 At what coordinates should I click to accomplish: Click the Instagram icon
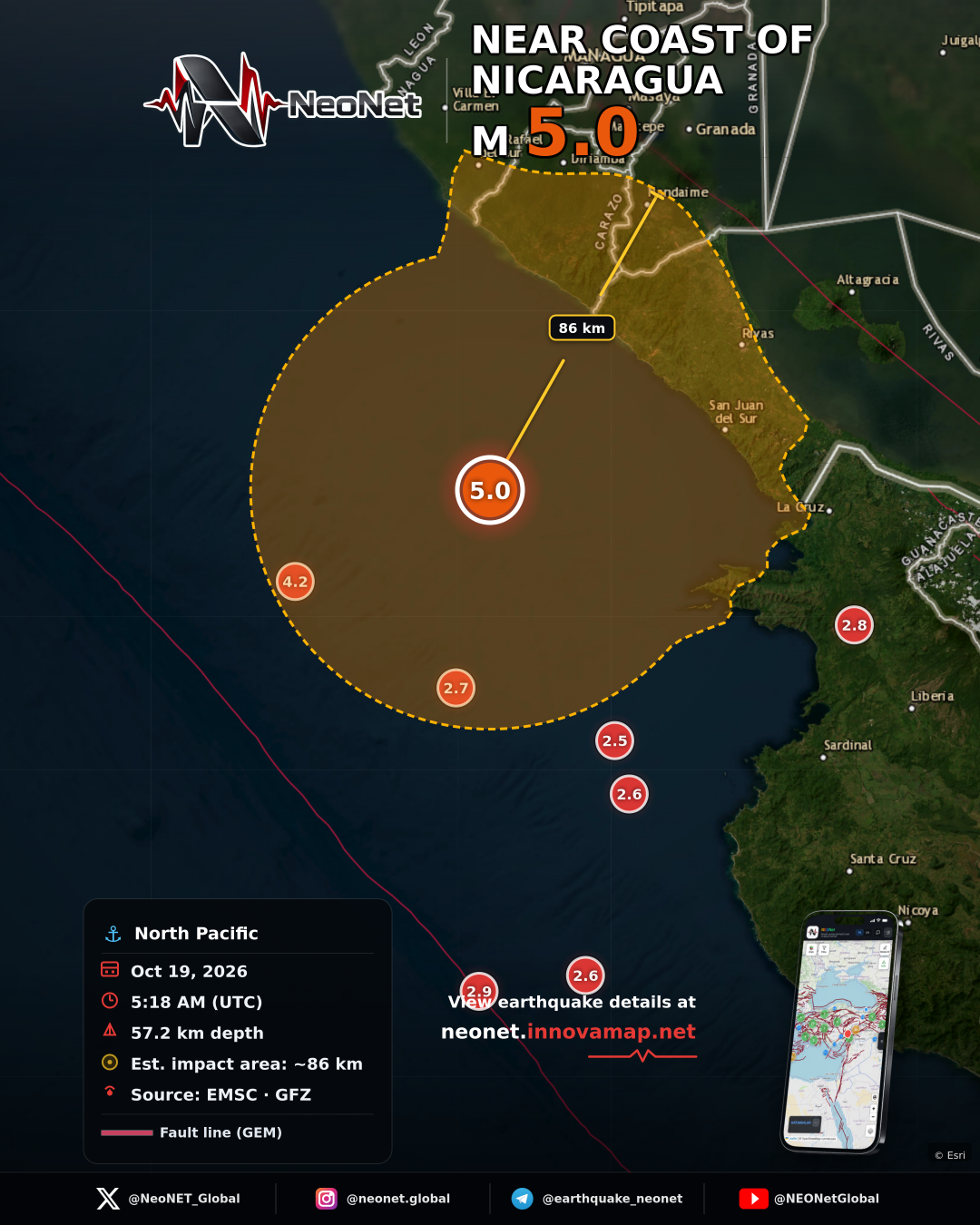click(327, 1199)
